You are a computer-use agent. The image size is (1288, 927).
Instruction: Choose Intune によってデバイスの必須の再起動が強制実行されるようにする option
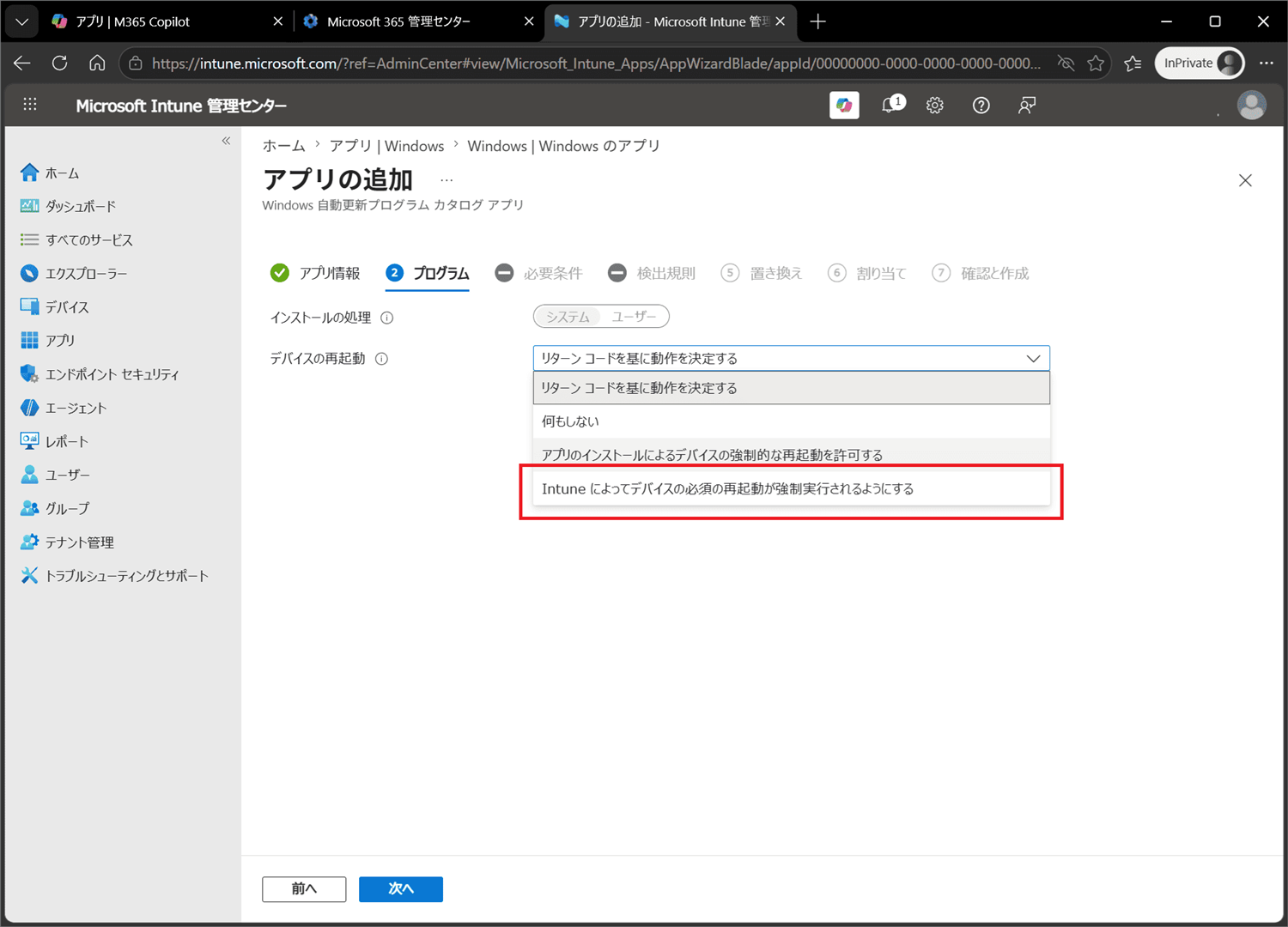tap(791, 488)
